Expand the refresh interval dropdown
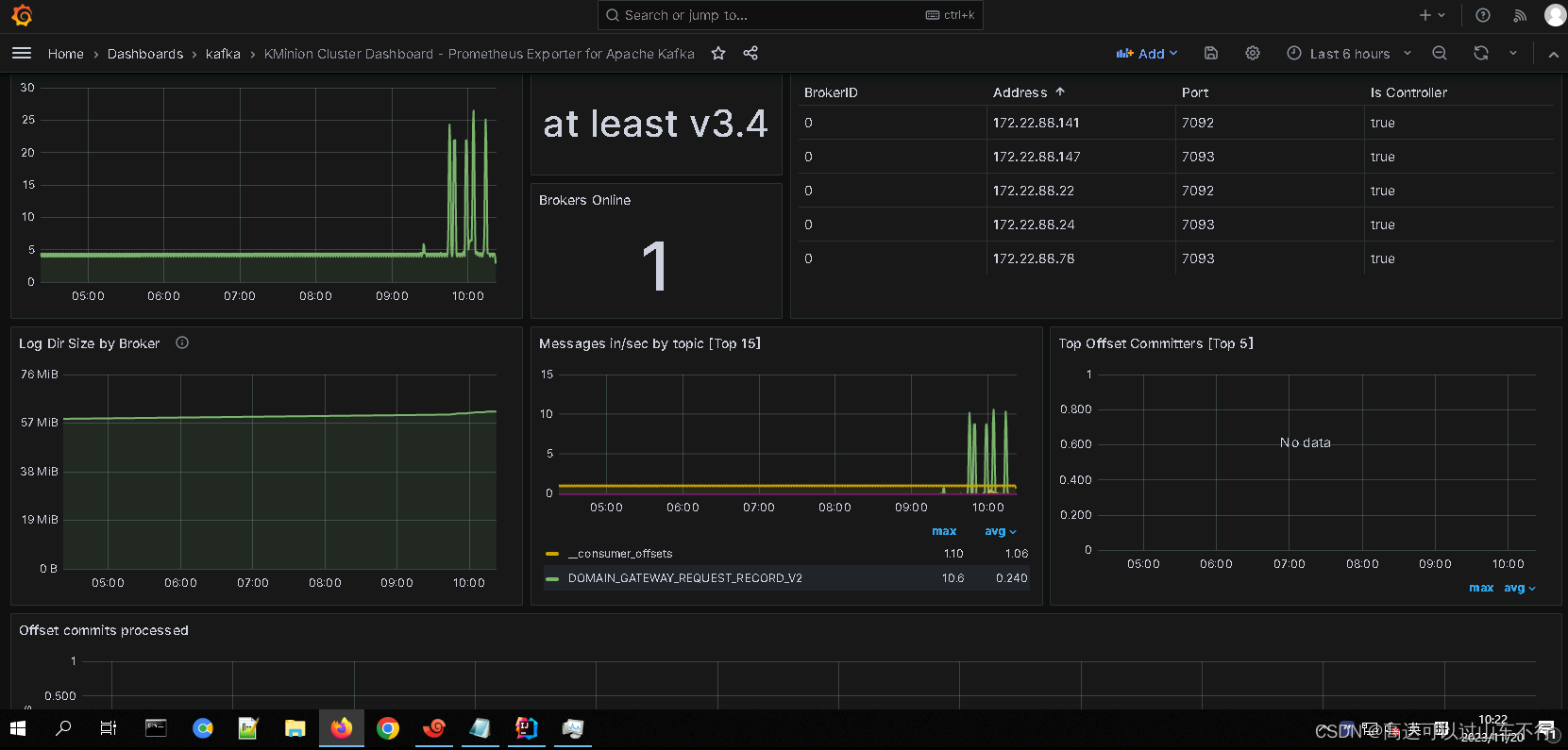 pos(1513,54)
